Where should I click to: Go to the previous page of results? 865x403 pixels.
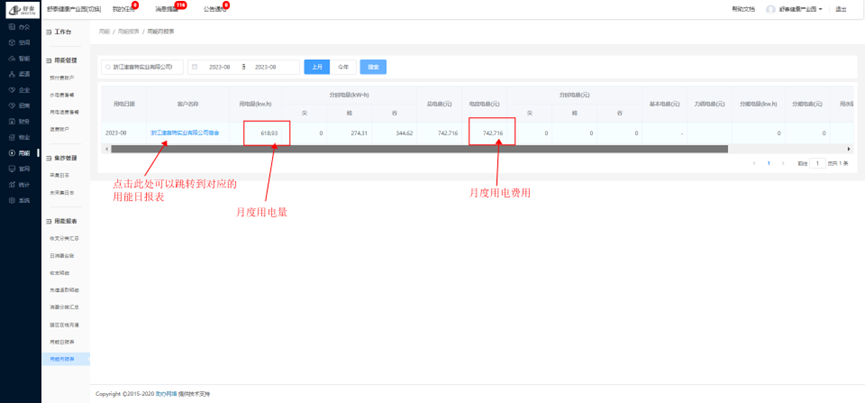754,164
